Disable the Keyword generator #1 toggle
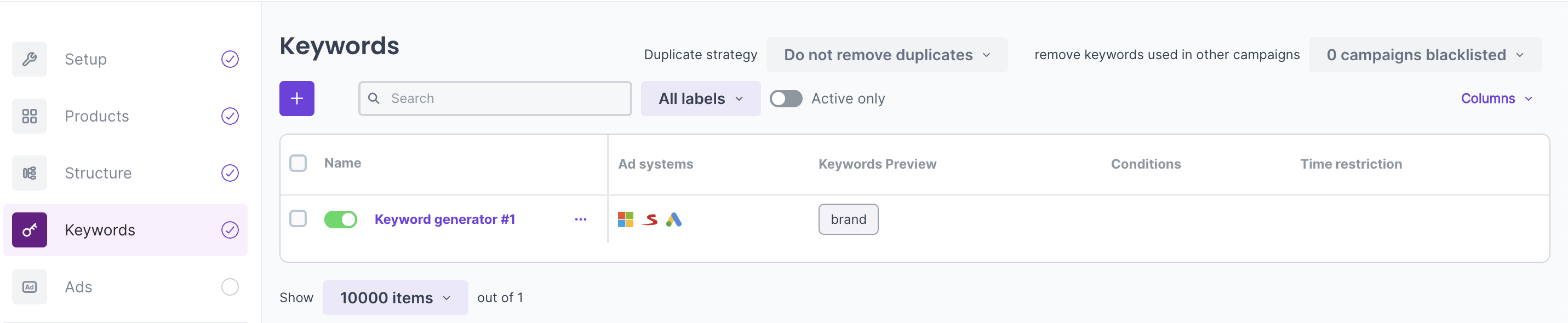Image resolution: width=1568 pixels, height=323 pixels. click(340, 220)
